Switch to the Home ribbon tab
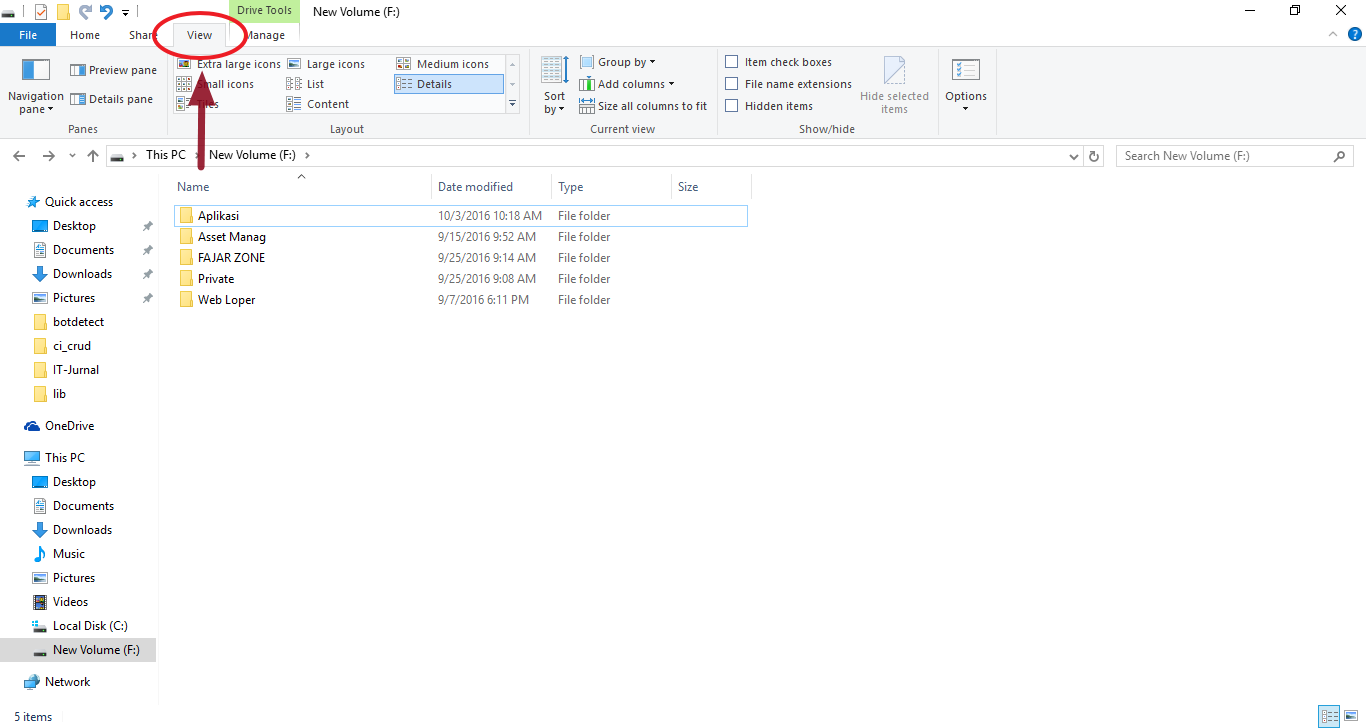This screenshot has width=1366, height=728. (x=85, y=33)
